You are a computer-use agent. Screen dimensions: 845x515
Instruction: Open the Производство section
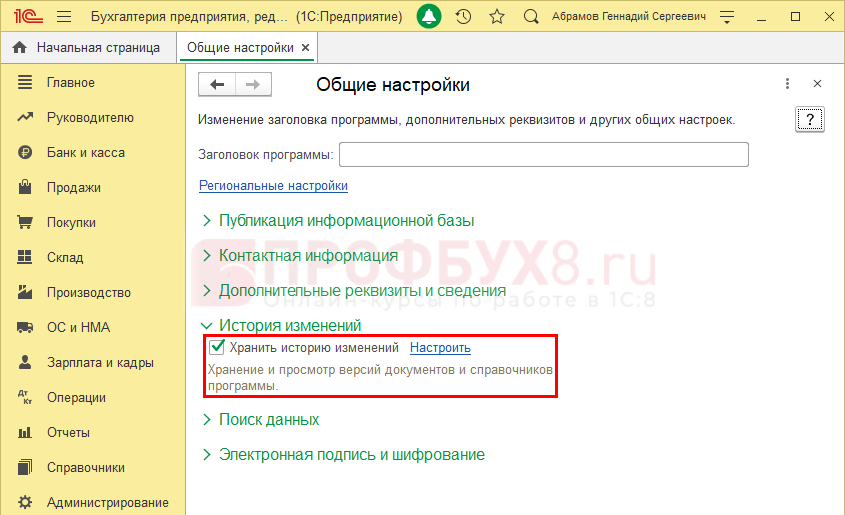[89, 293]
